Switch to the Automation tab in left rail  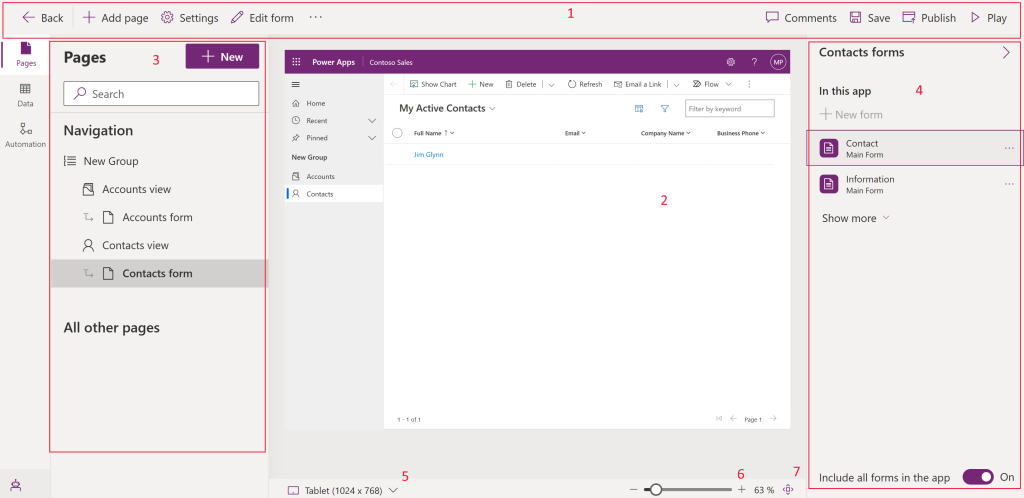pyautogui.click(x=25, y=135)
